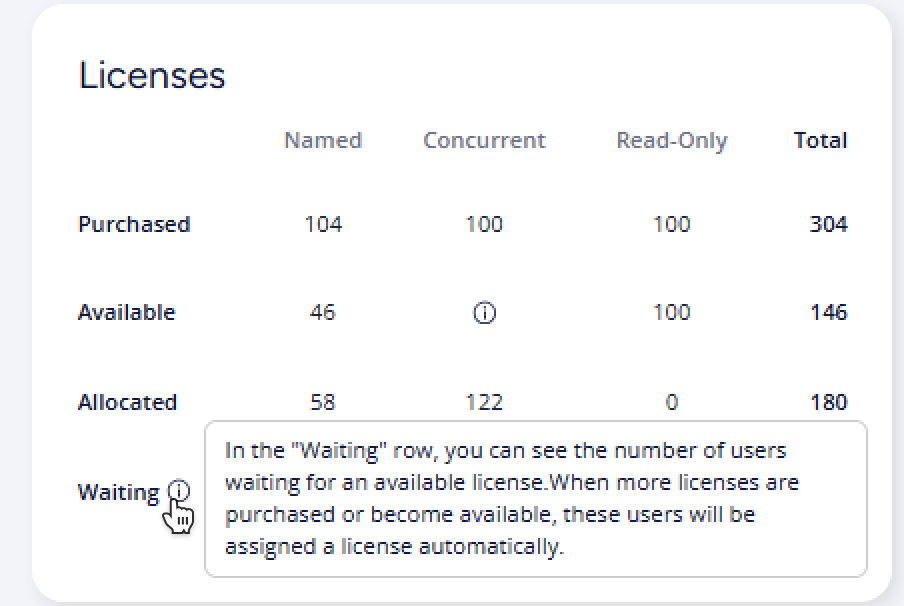Click the info icon in Concurrent Available cell
The height and width of the screenshot is (606, 904).
[484, 313]
